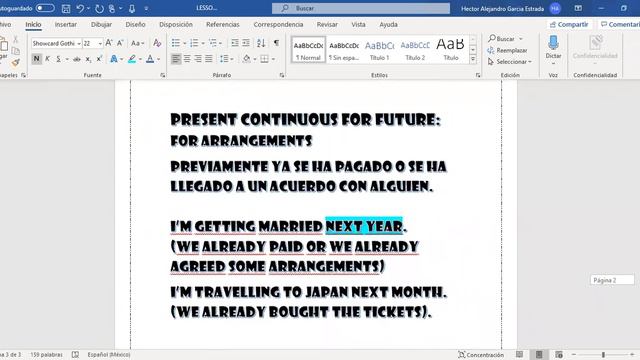Center align the paragraph

tap(187, 59)
